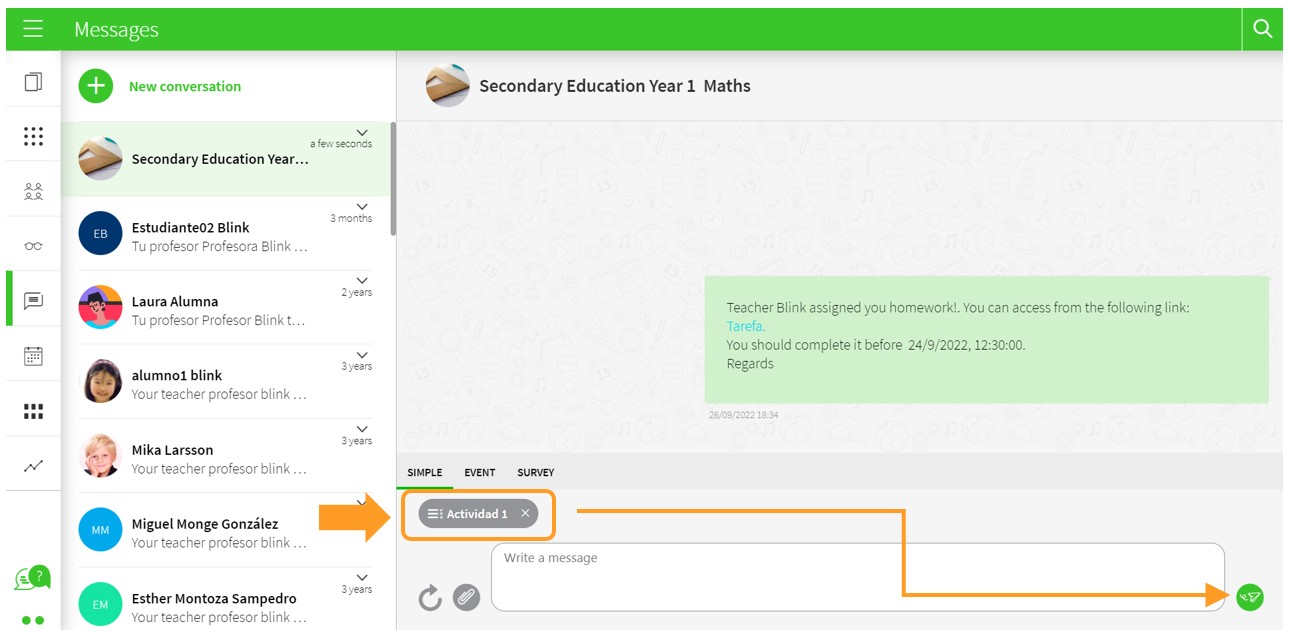The height and width of the screenshot is (633, 1290).
Task: Switch to the SURVEY tab
Action: pyautogui.click(x=535, y=473)
